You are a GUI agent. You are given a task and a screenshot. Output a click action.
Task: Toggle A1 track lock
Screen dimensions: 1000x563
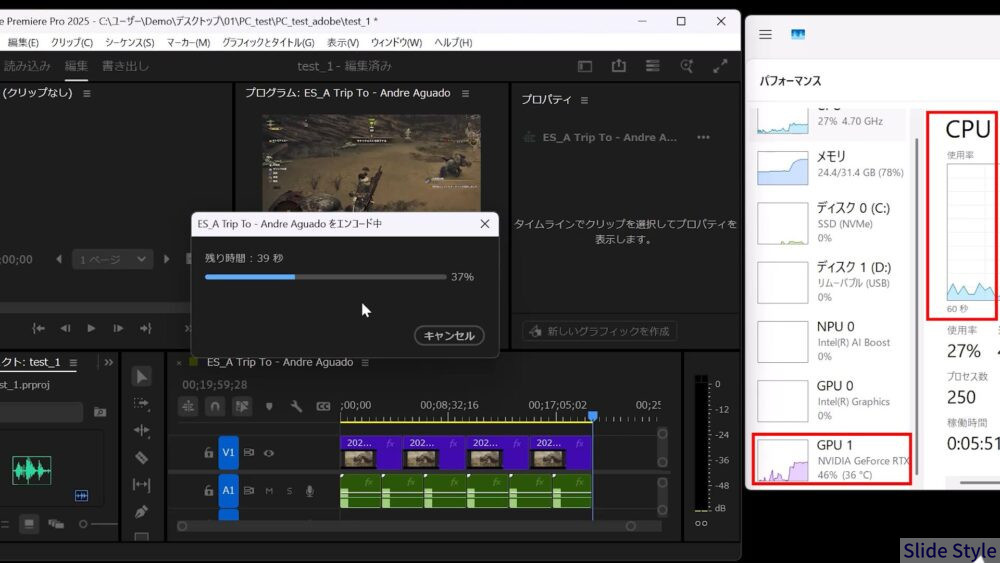(x=208, y=491)
